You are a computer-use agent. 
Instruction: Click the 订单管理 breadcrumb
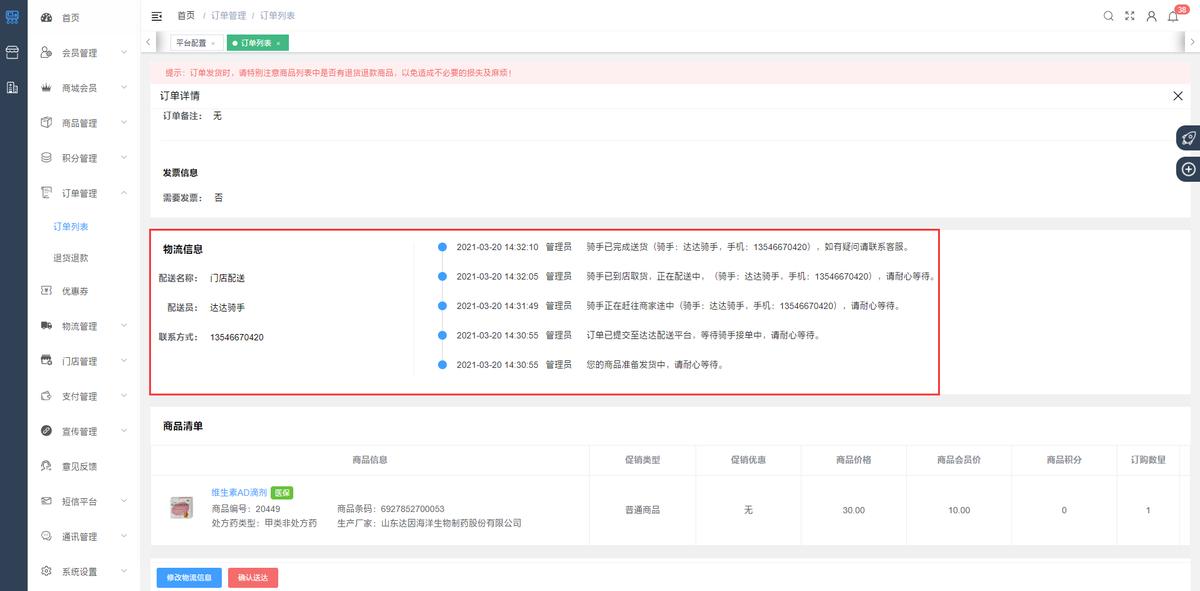[x=228, y=16]
